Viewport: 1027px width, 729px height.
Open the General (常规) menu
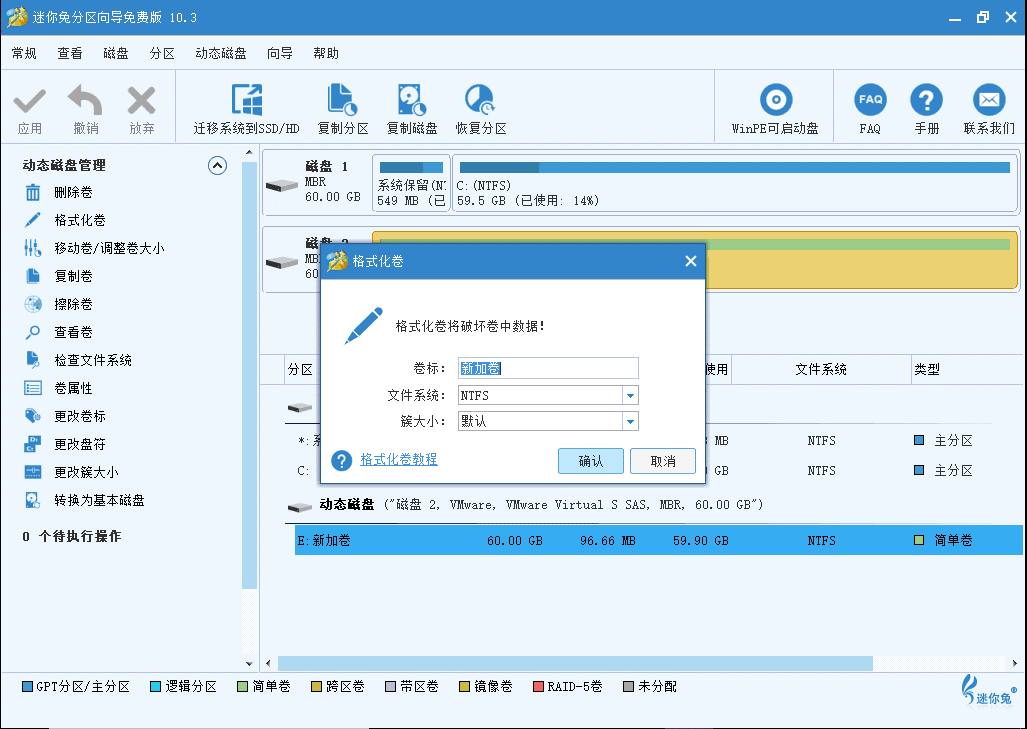pos(24,54)
